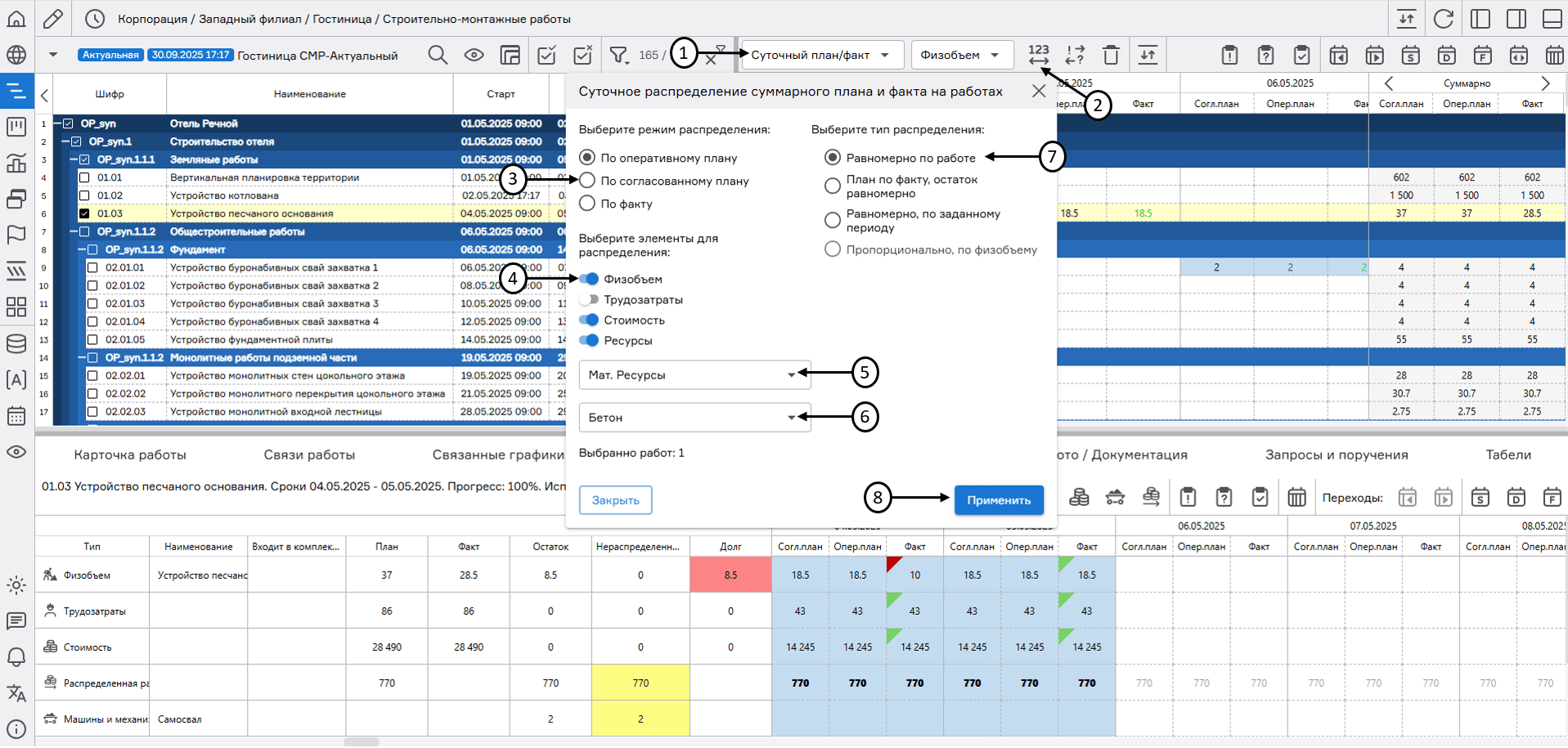Select the search magnifier icon near Гостиница СМР-Актуальный

[x=438, y=55]
